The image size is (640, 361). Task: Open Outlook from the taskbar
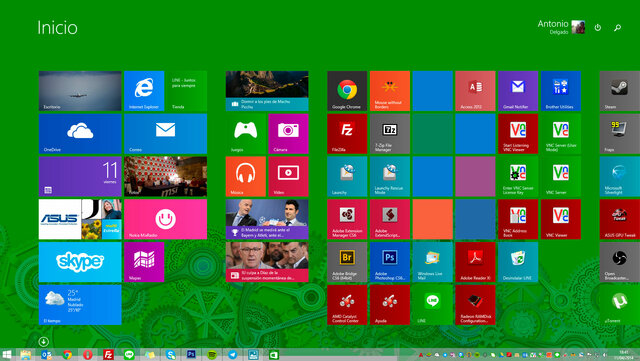click(47, 355)
